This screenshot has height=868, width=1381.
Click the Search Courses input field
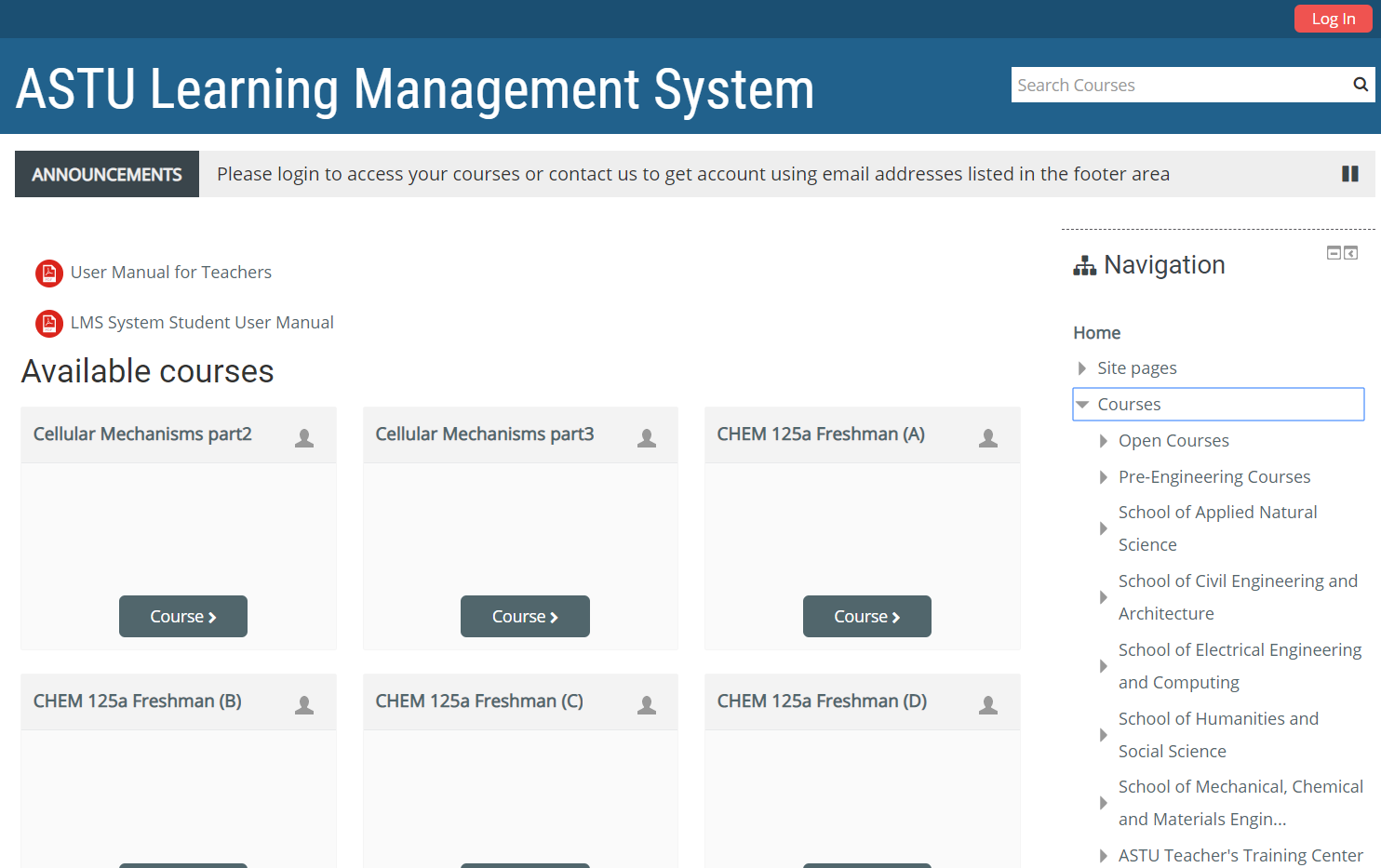coord(1180,85)
